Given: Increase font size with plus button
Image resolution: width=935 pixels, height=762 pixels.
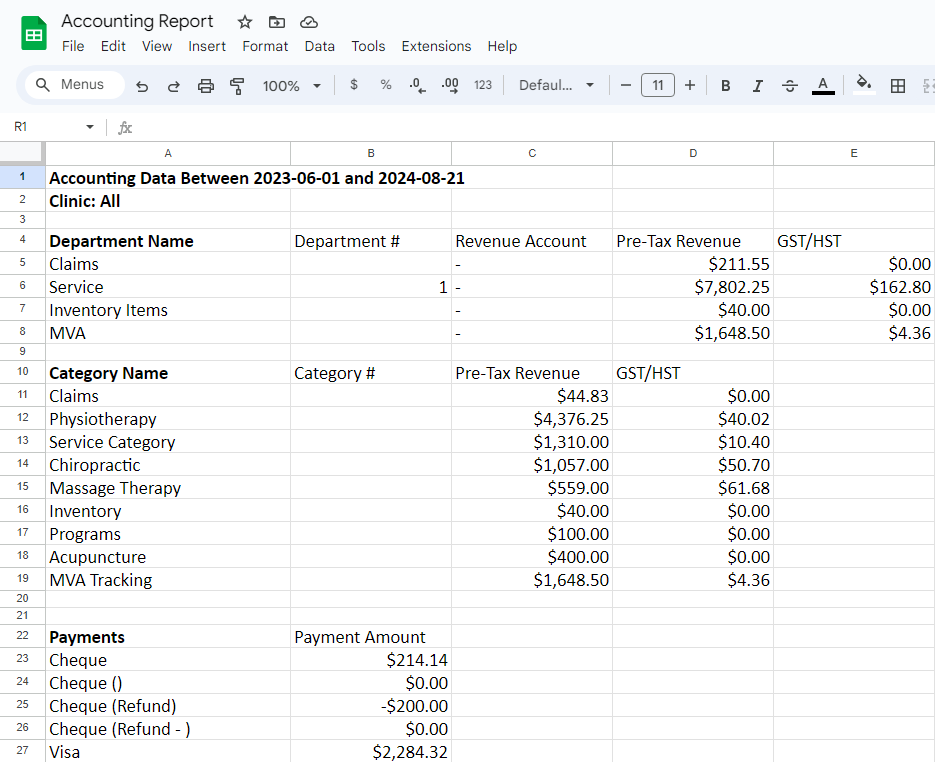Looking at the screenshot, I should 690,85.
